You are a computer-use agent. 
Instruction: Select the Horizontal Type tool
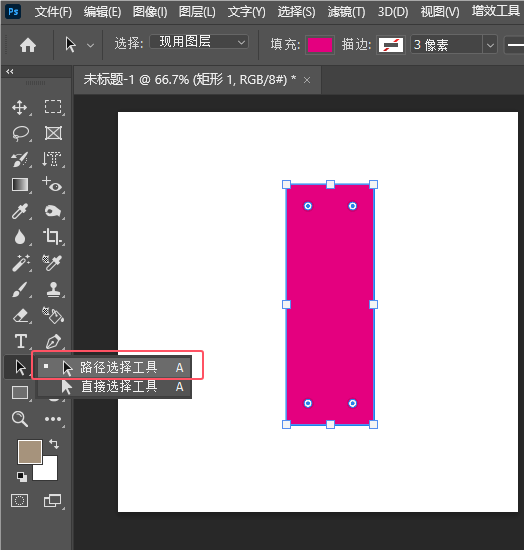pyautogui.click(x=21, y=341)
